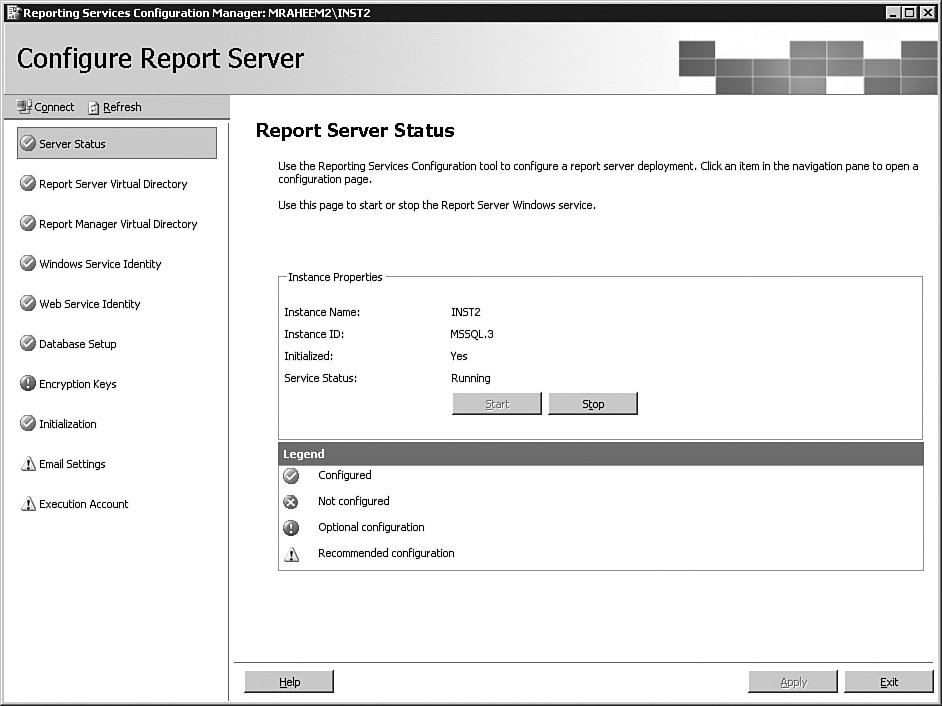Click the Start service button
This screenshot has width=942, height=706.
(497, 404)
